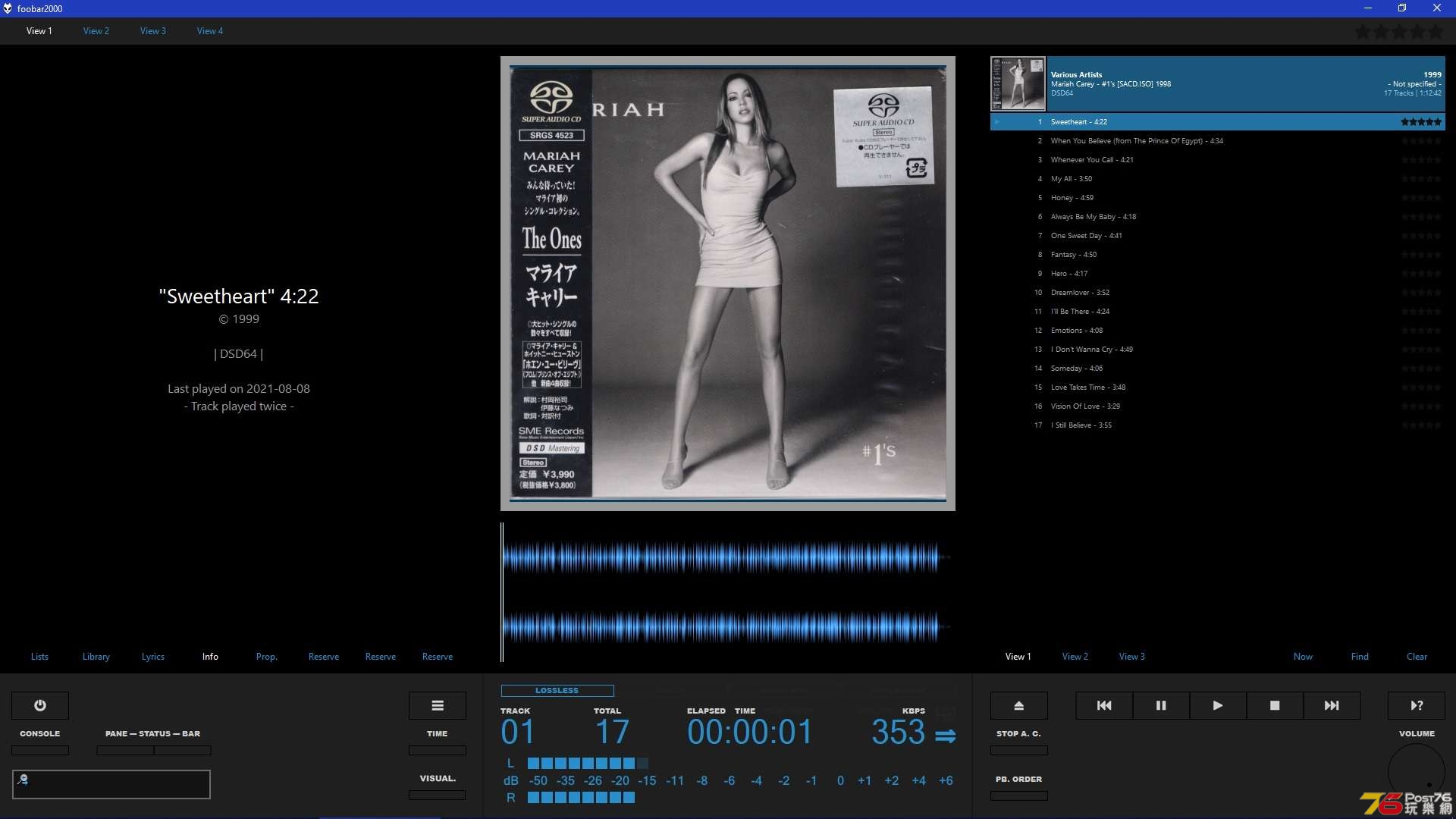Adjust the Volume knob
Image resolution: width=1456 pixels, height=819 pixels.
point(1417,772)
